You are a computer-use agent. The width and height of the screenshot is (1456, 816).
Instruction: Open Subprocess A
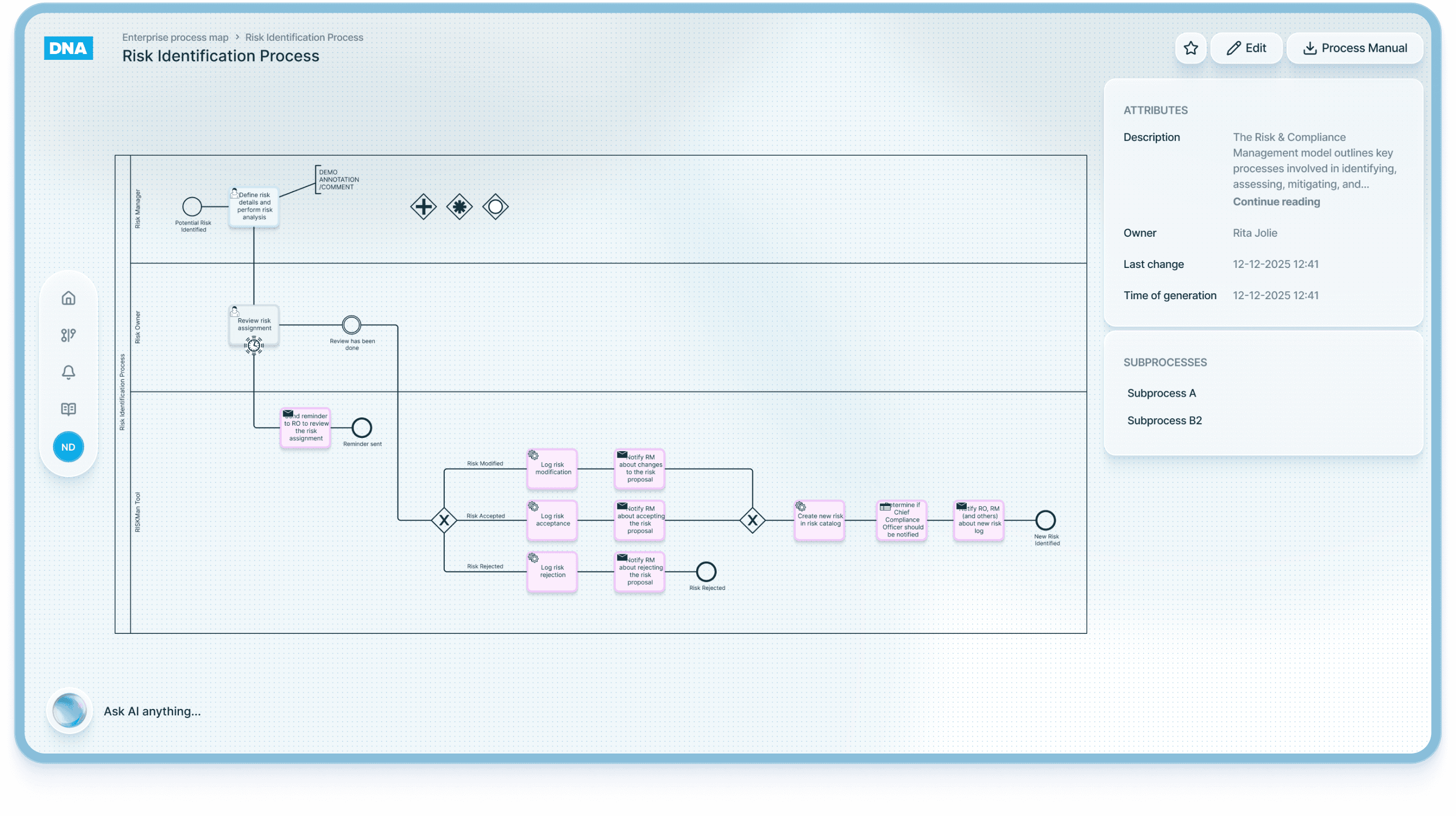pos(1162,393)
